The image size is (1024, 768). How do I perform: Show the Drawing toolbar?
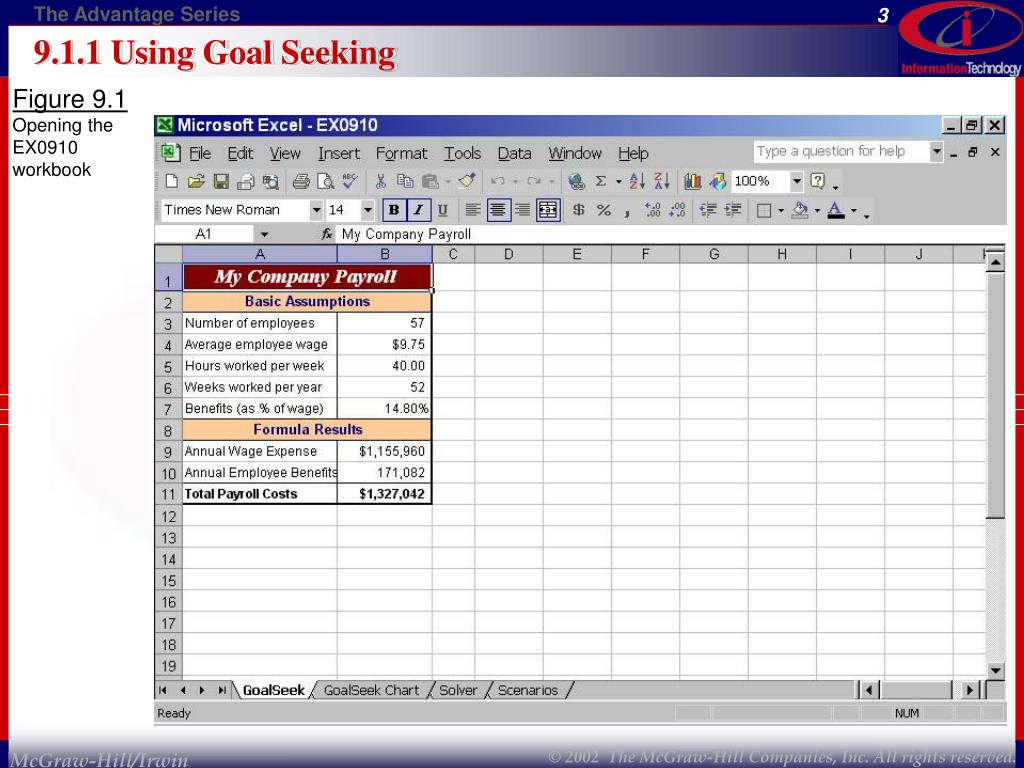click(717, 182)
